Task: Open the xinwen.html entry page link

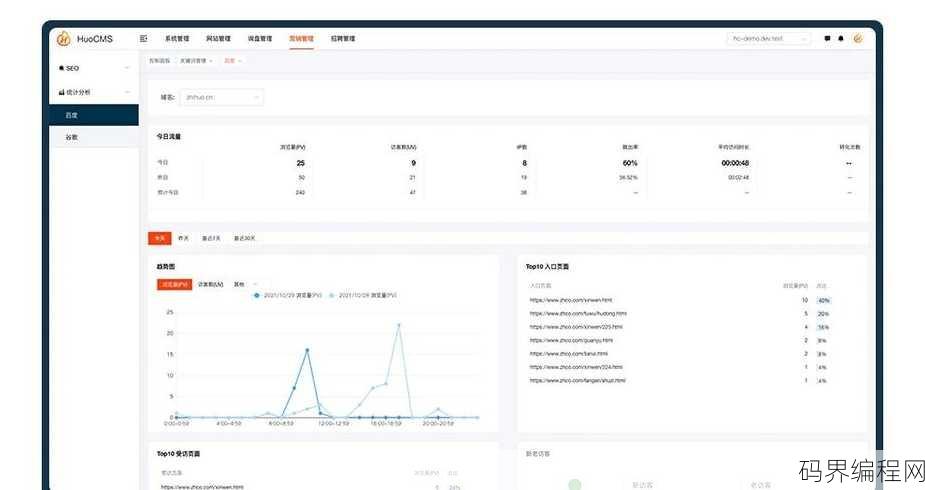Action: [571, 300]
